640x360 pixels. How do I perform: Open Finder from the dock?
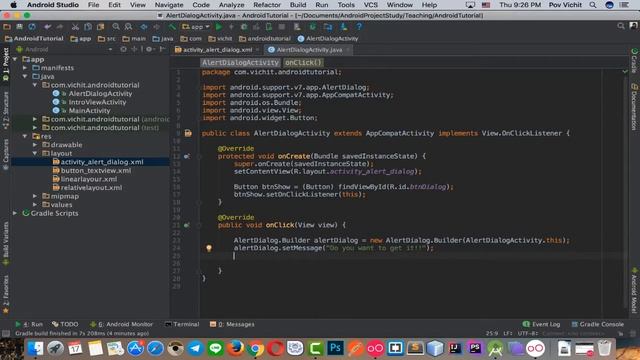coord(36,348)
